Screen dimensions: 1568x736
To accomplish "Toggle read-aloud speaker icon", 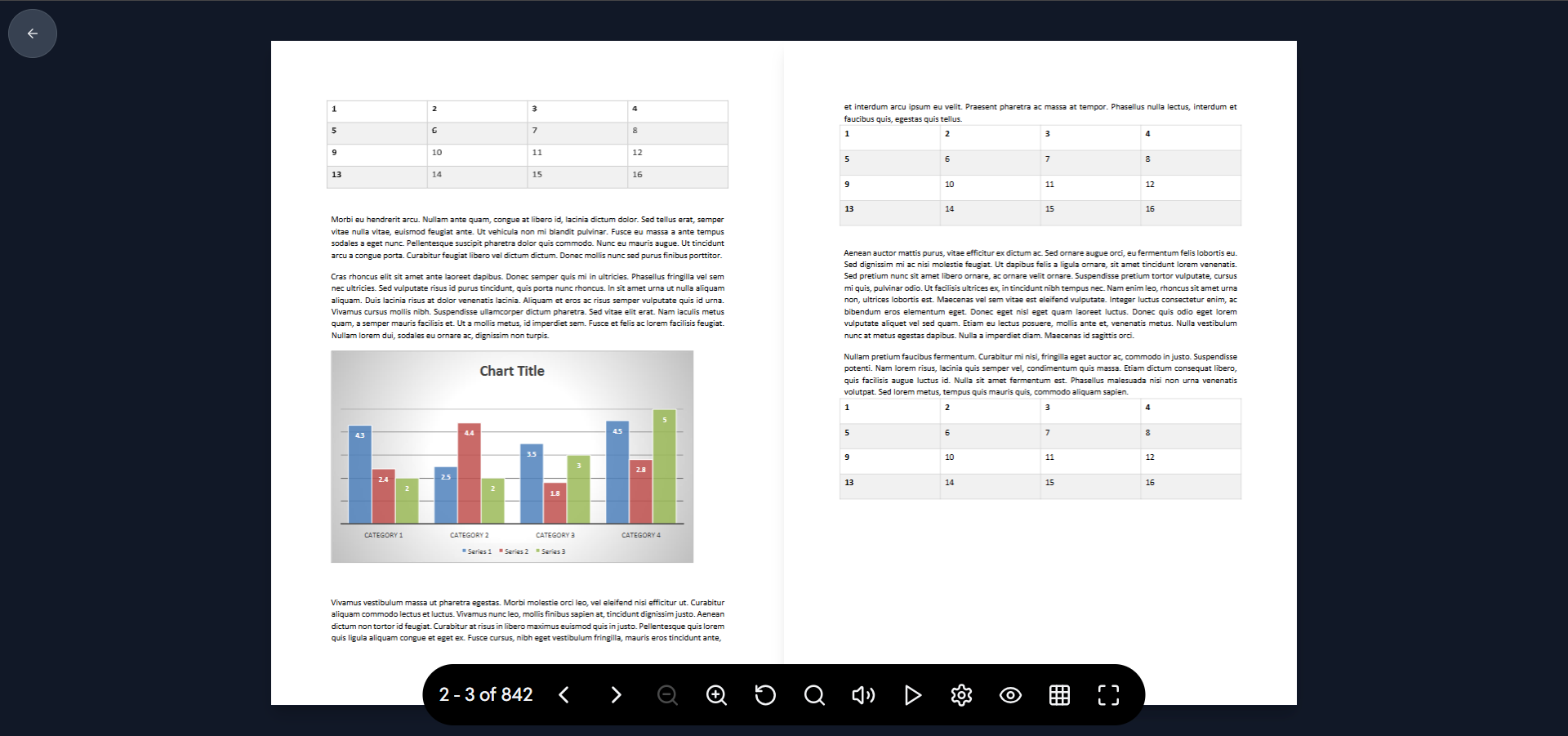I will (863, 695).
